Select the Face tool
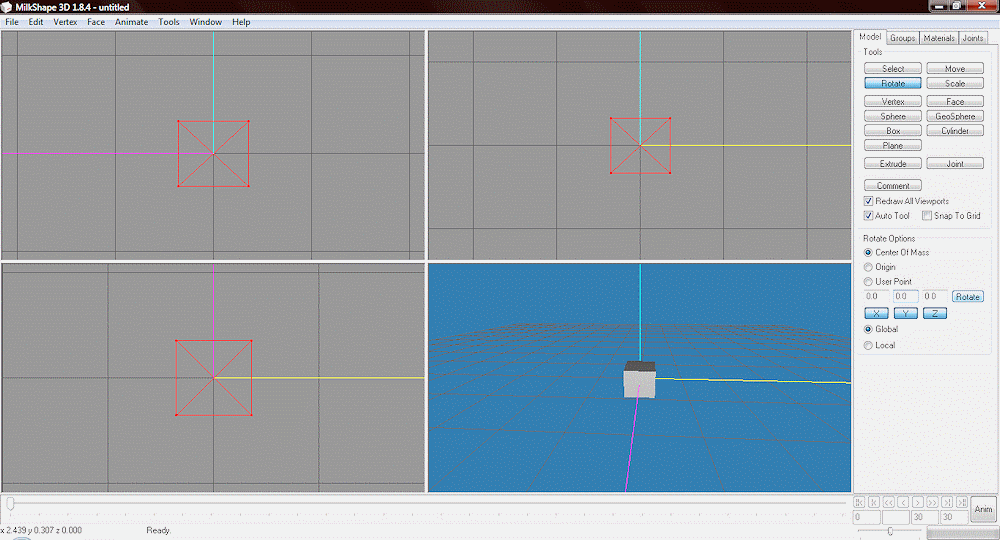Image resolution: width=1000 pixels, height=540 pixels. (955, 101)
